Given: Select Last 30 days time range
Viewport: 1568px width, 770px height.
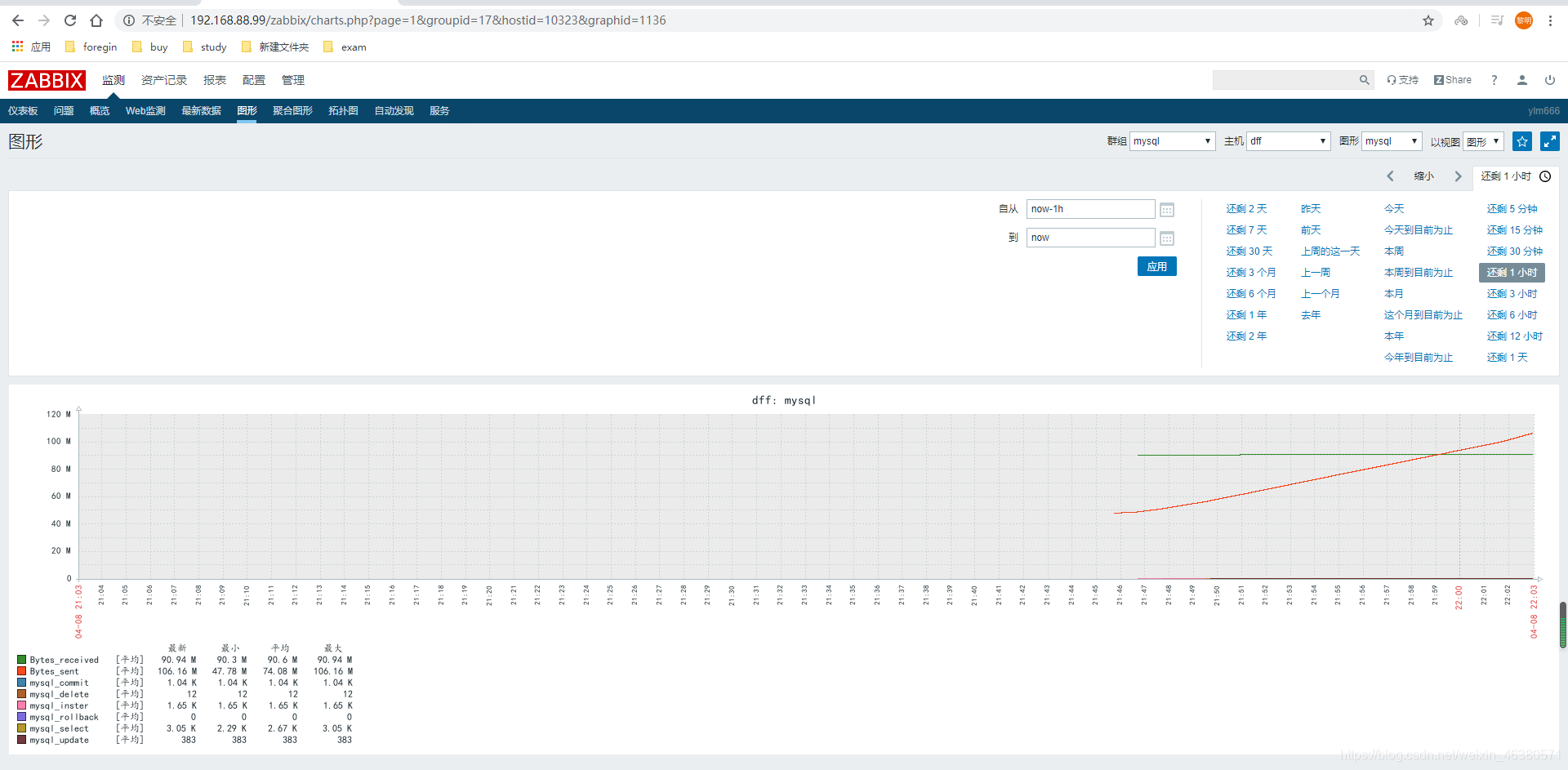Looking at the screenshot, I should pyautogui.click(x=1249, y=251).
